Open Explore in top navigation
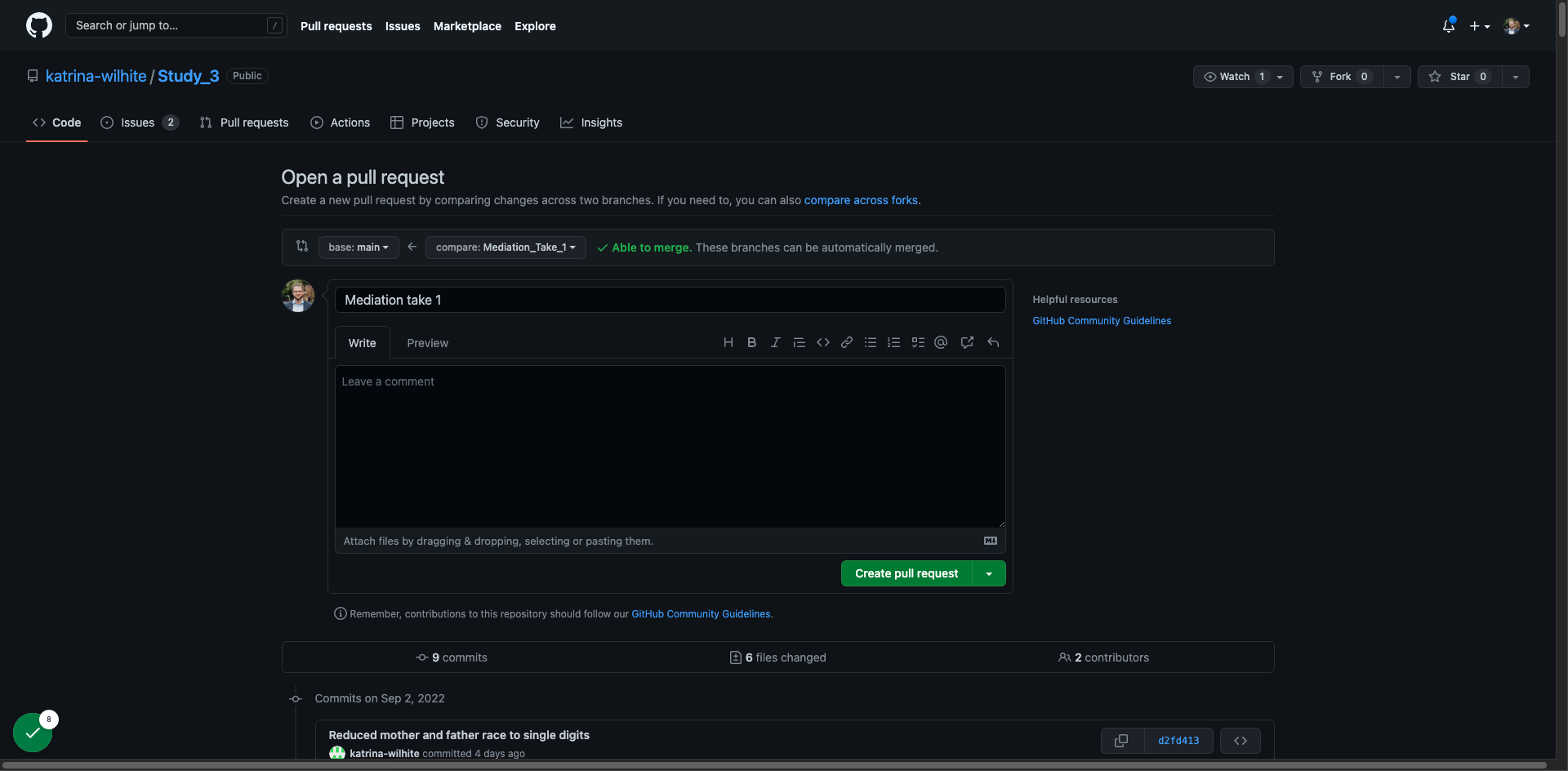The width and height of the screenshot is (1568, 771). pos(535,26)
